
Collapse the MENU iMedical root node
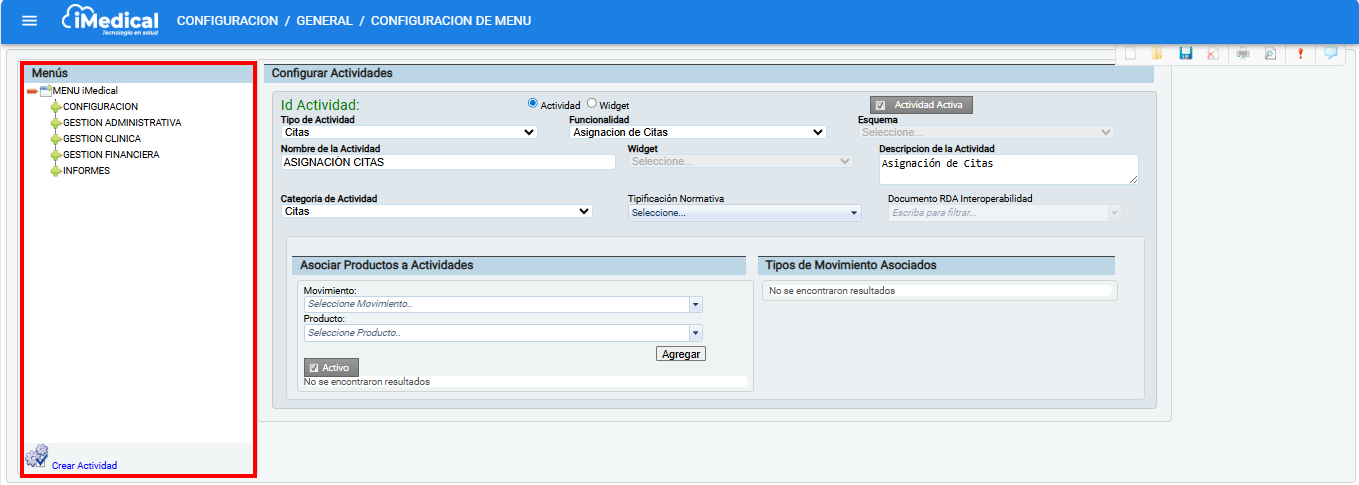(x=31, y=91)
